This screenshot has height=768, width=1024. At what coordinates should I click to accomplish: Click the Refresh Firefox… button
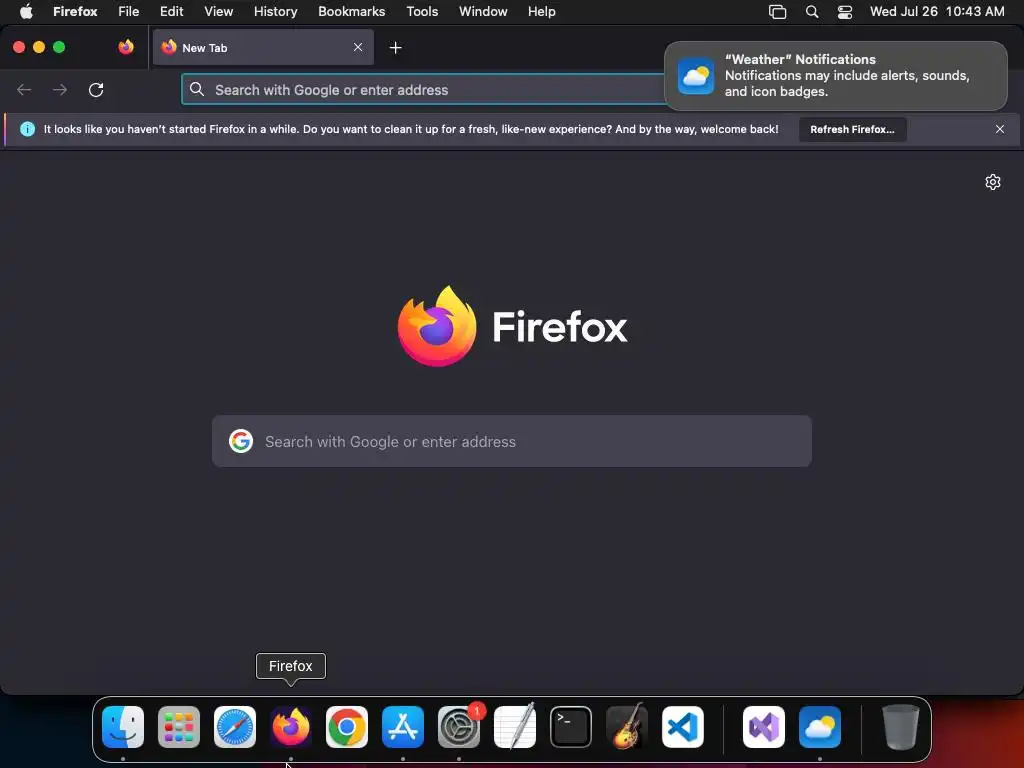pos(852,129)
